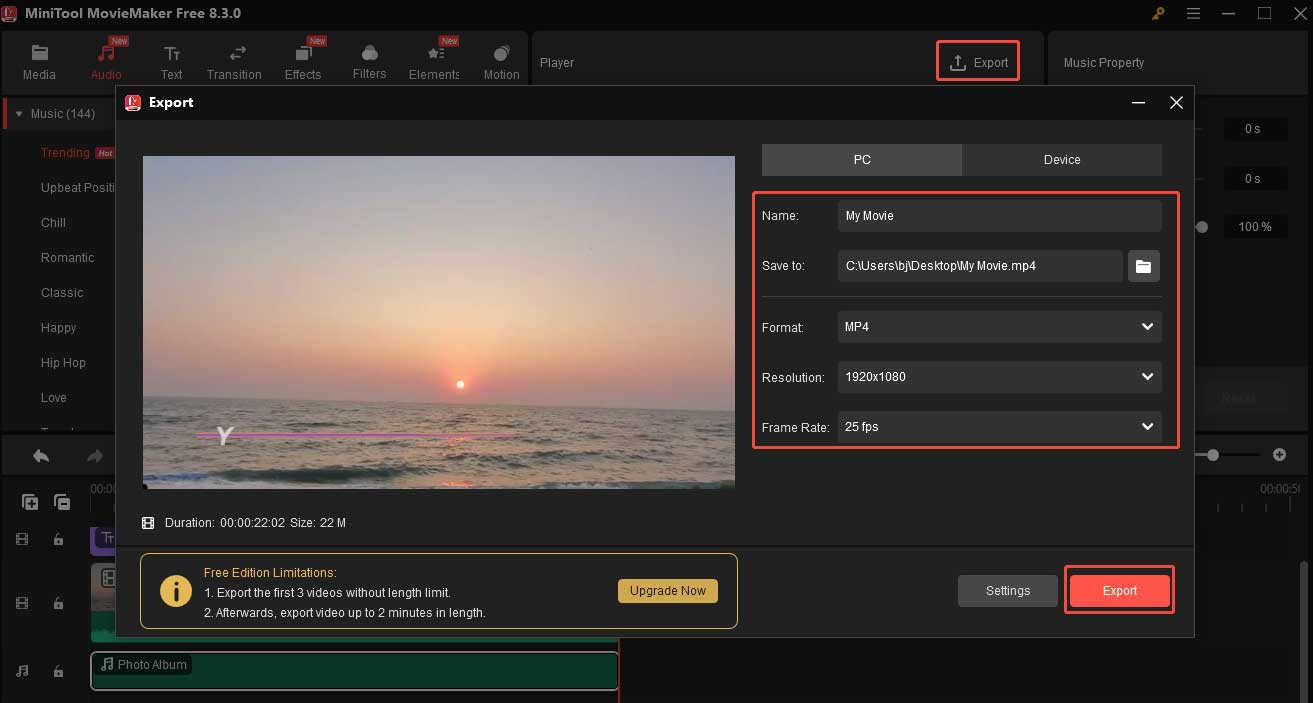This screenshot has width=1313, height=703.
Task: Select the Upbeat Positive music category
Action: 78,188
